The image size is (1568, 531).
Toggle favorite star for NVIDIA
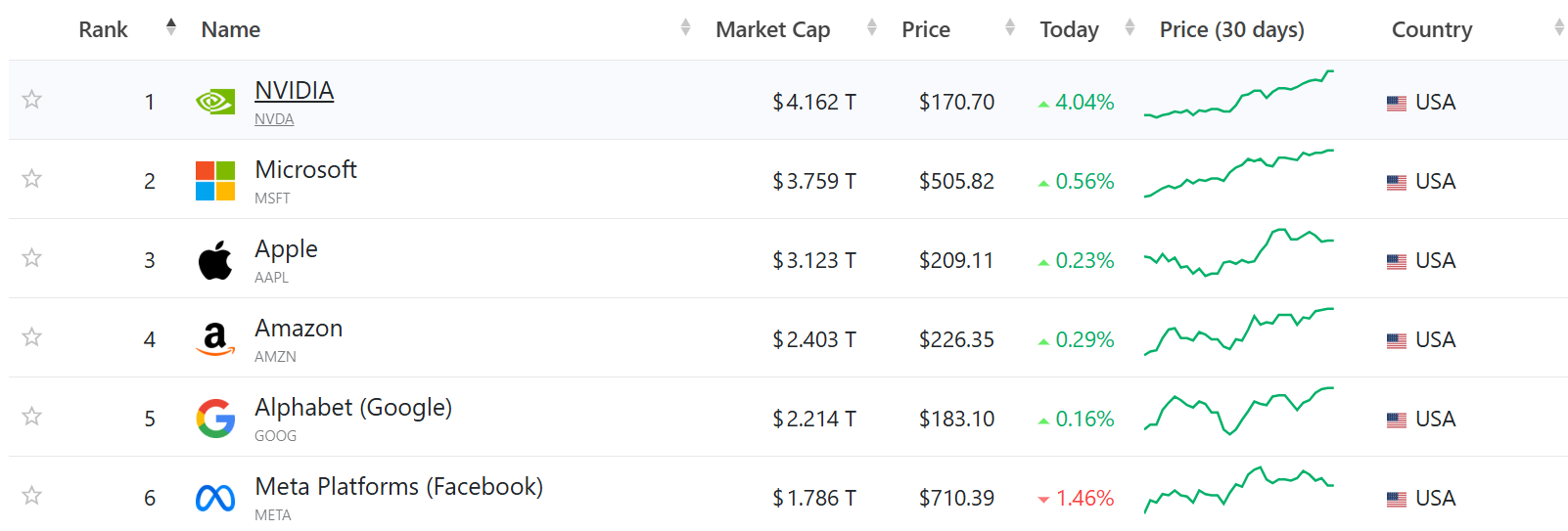click(x=32, y=99)
